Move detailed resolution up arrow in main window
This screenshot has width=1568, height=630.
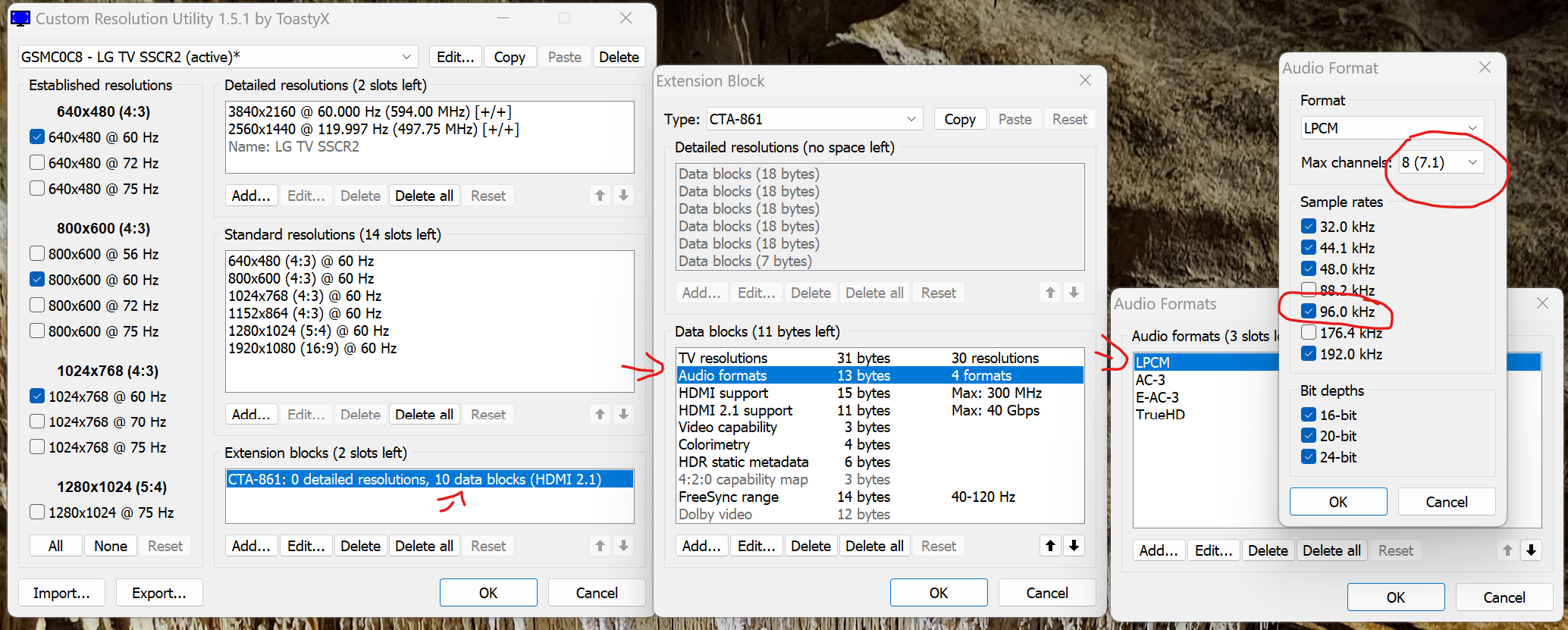point(600,196)
